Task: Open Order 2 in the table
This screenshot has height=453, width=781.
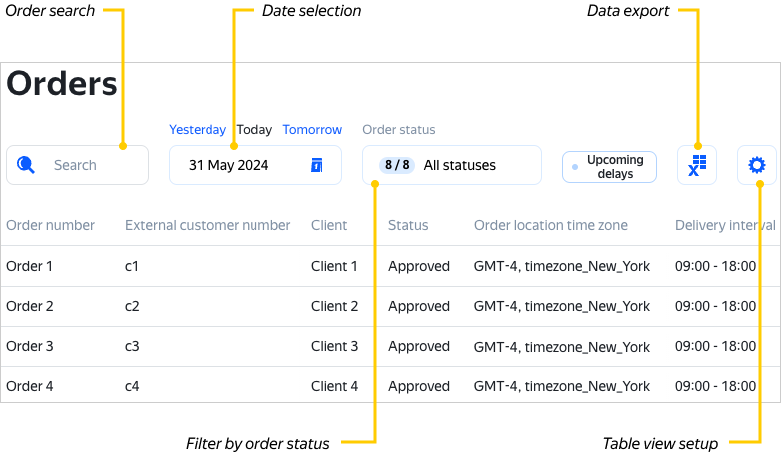Action: point(30,306)
